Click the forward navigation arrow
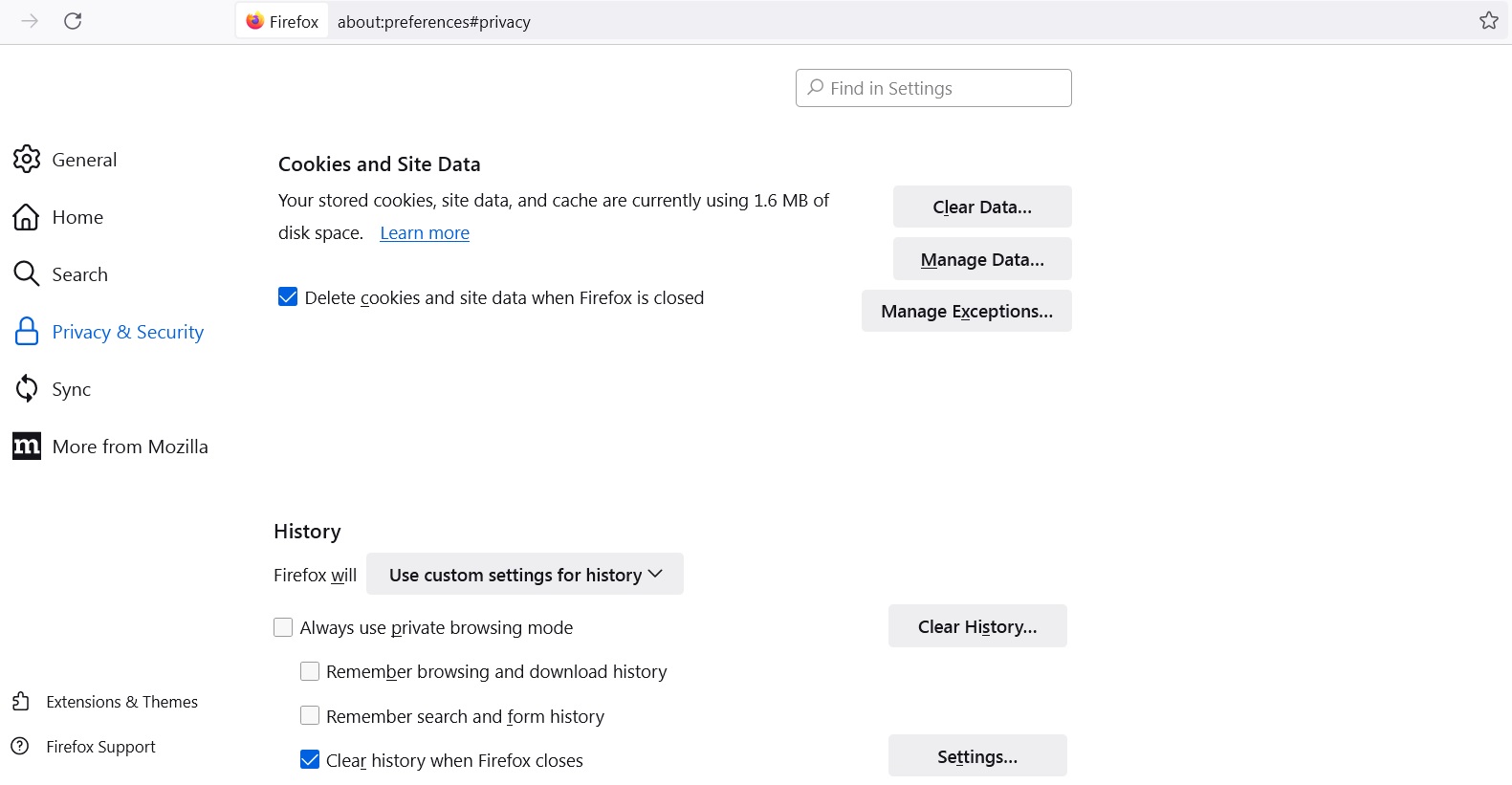This screenshot has height=785, width=1512. (30, 21)
